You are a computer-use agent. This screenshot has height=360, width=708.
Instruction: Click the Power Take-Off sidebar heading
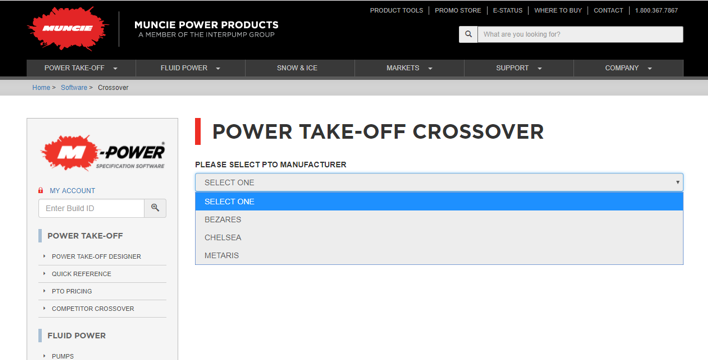tap(85, 236)
